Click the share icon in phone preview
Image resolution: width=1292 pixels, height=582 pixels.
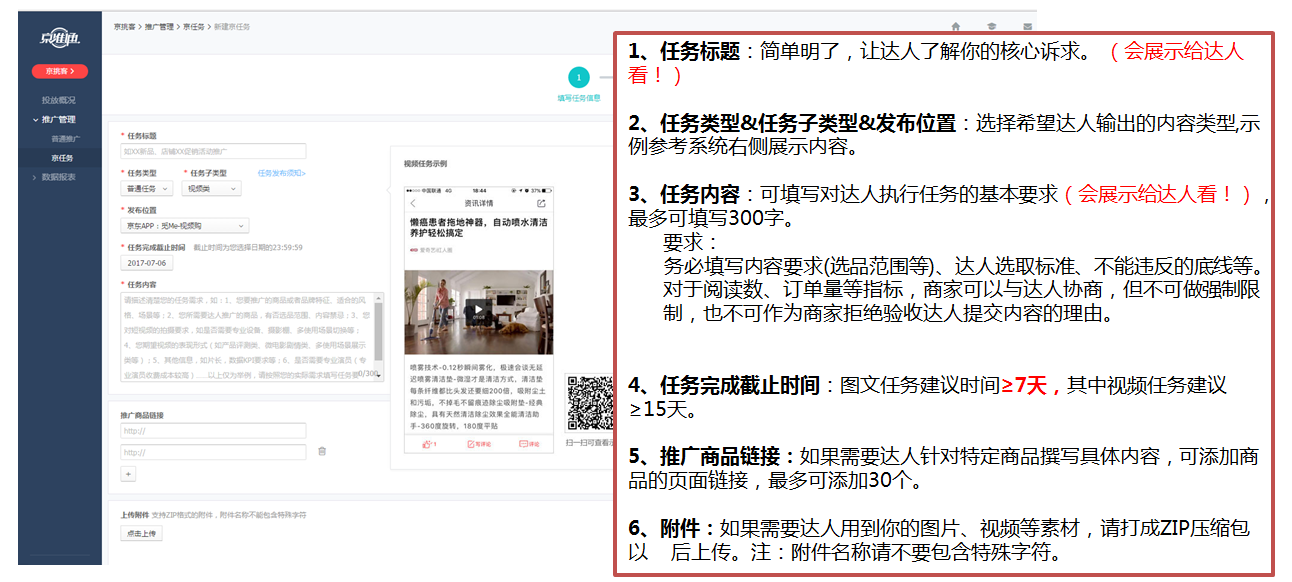[x=541, y=203]
